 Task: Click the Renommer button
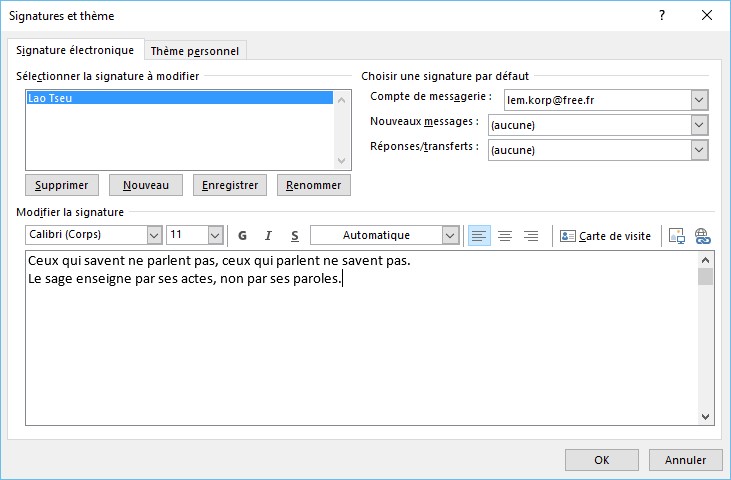pyautogui.click(x=314, y=185)
